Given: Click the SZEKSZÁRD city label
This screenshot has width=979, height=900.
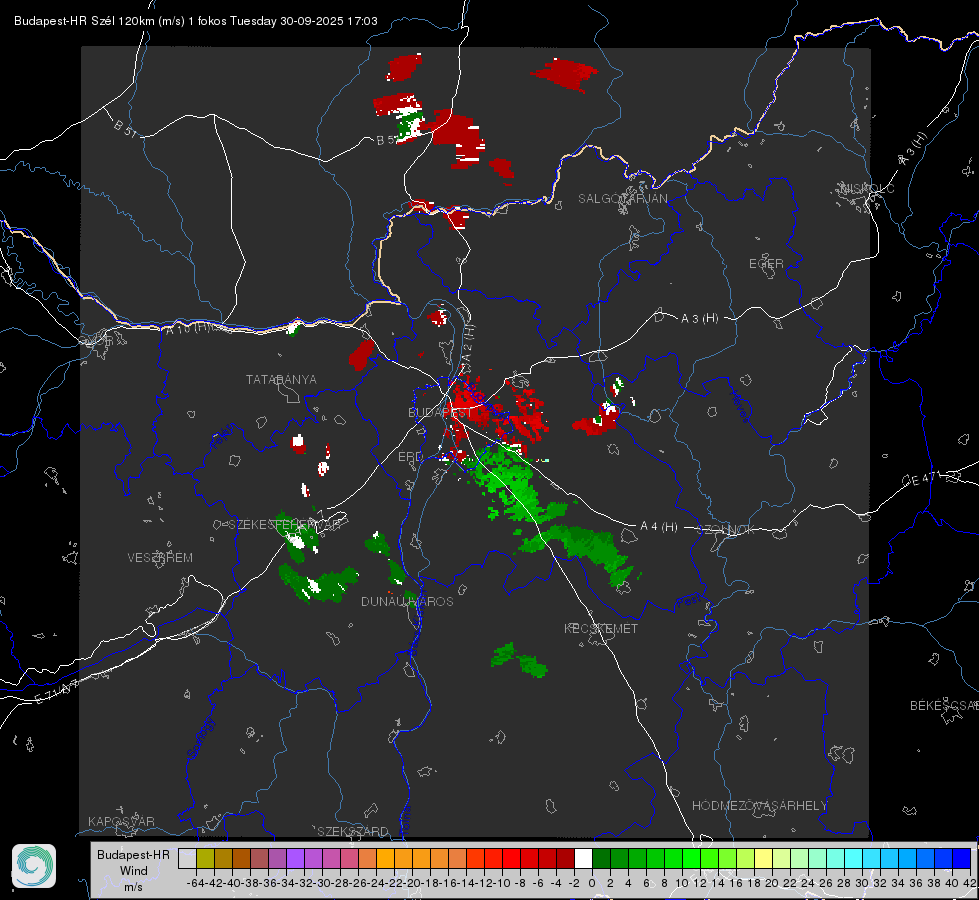Looking at the screenshot, I should (353, 831).
